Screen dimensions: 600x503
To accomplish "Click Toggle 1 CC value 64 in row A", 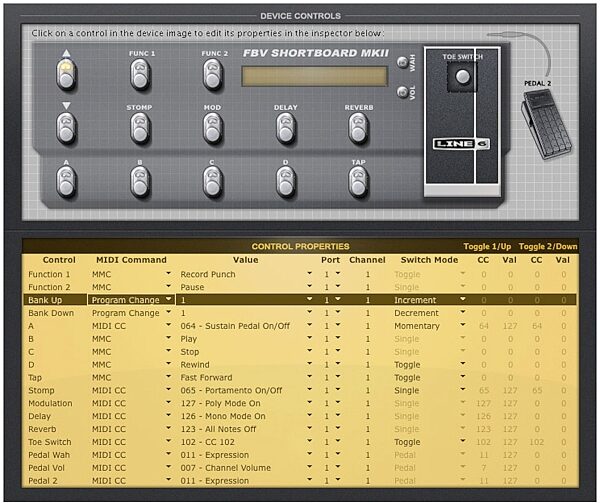I will coord(484,326).
